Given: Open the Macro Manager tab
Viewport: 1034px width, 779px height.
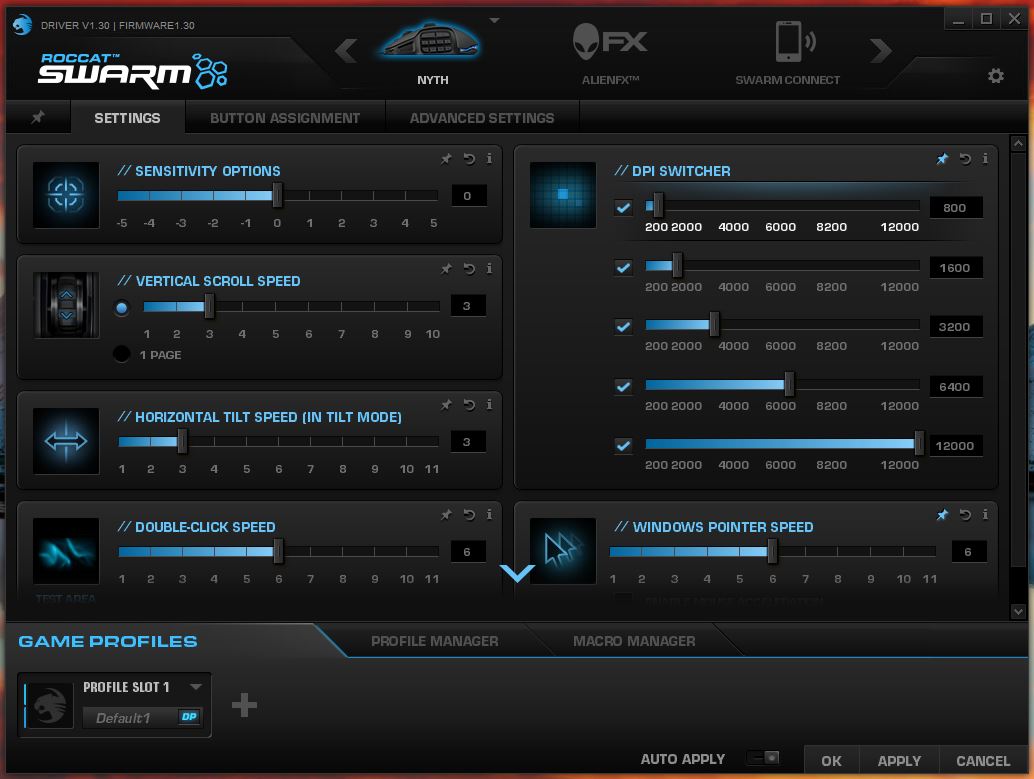Looking at the screenshot, I should pos(634,641).
